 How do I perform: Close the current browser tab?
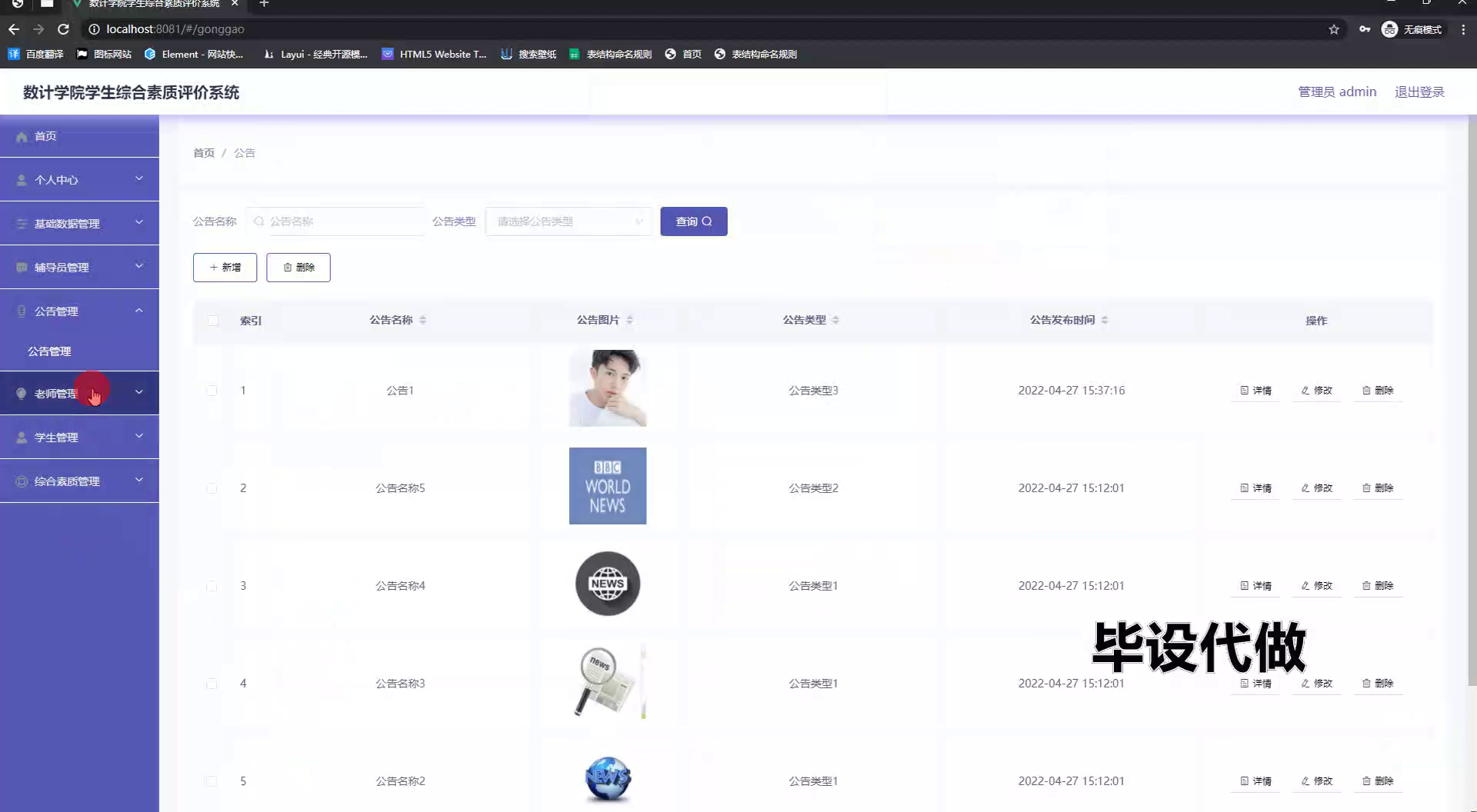(x=235, y=4)
